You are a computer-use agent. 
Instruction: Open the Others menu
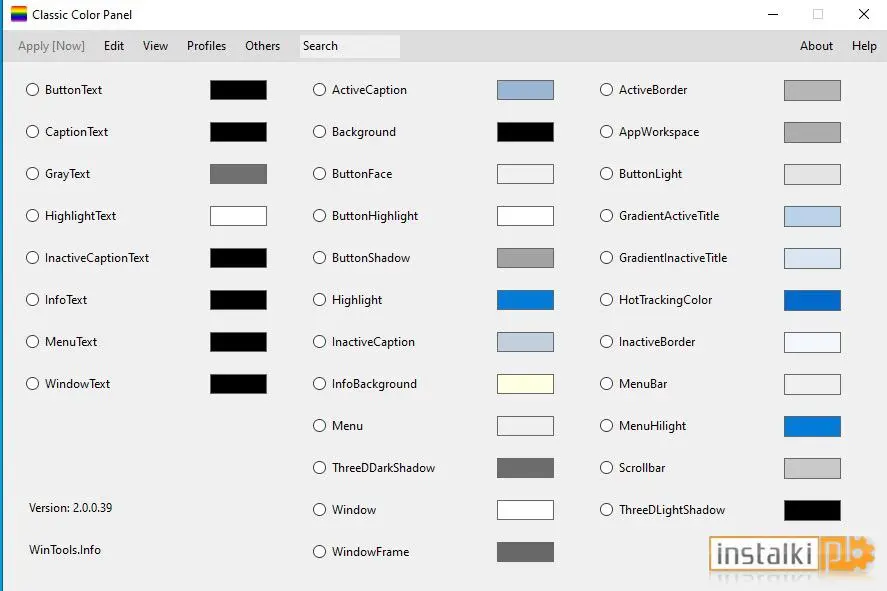262,46
